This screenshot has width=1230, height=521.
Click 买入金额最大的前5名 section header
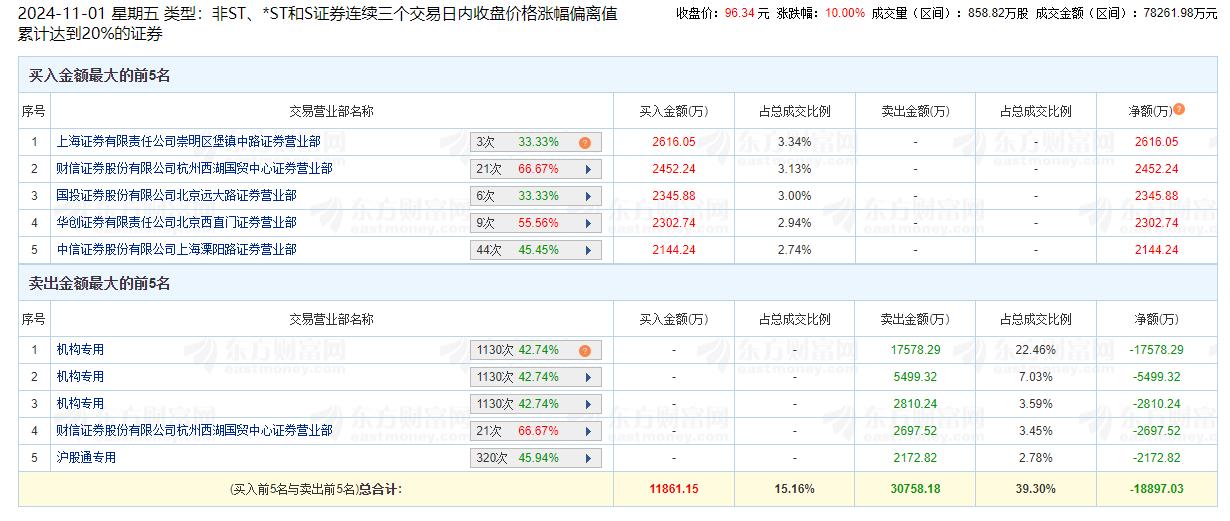point(99,76)
